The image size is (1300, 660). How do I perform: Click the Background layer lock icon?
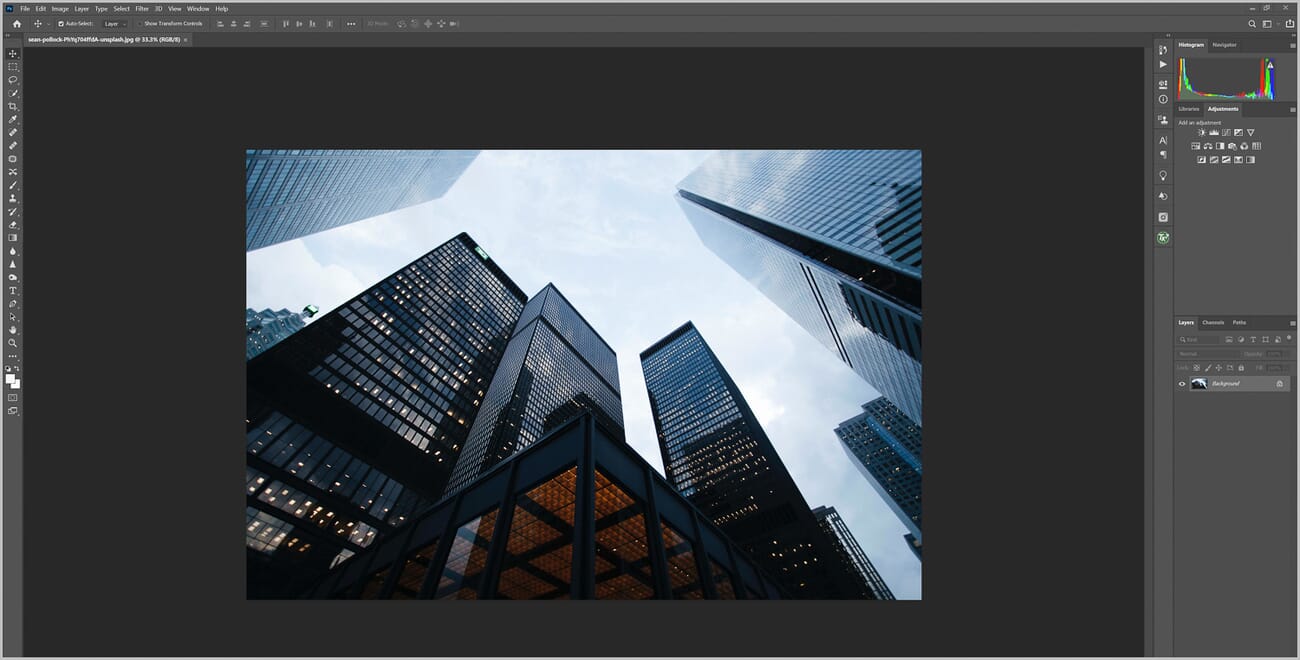(1280, 383)
